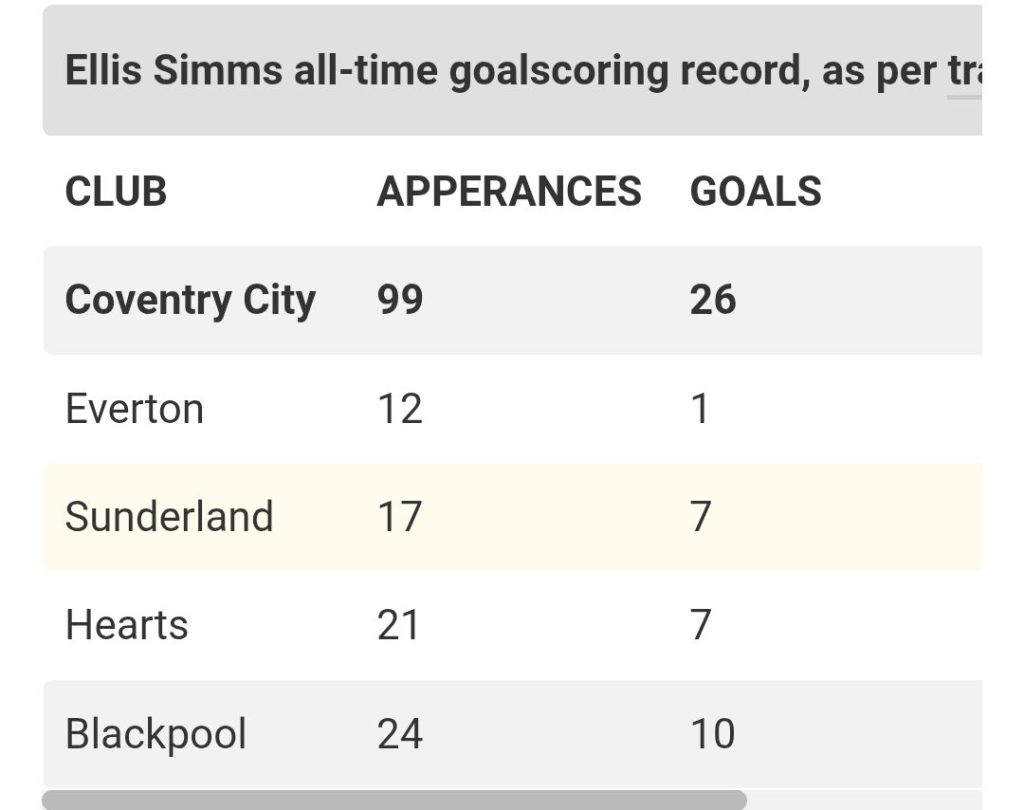This screenshot has height=810, width=1024.
Task: Click Everton's 12 appearances value
Action: pyautogui.click(x=400, y=409)
